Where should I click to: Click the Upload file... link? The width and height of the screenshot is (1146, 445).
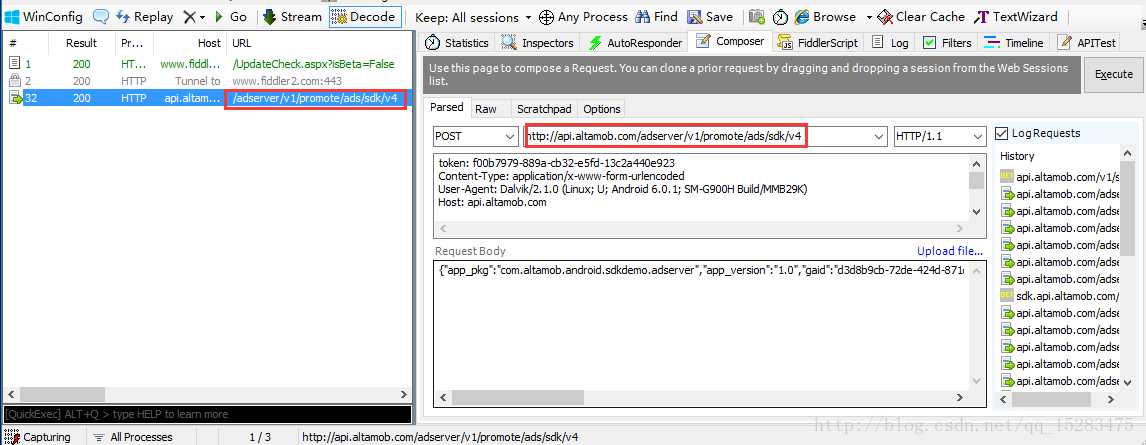tap(949, 251)
